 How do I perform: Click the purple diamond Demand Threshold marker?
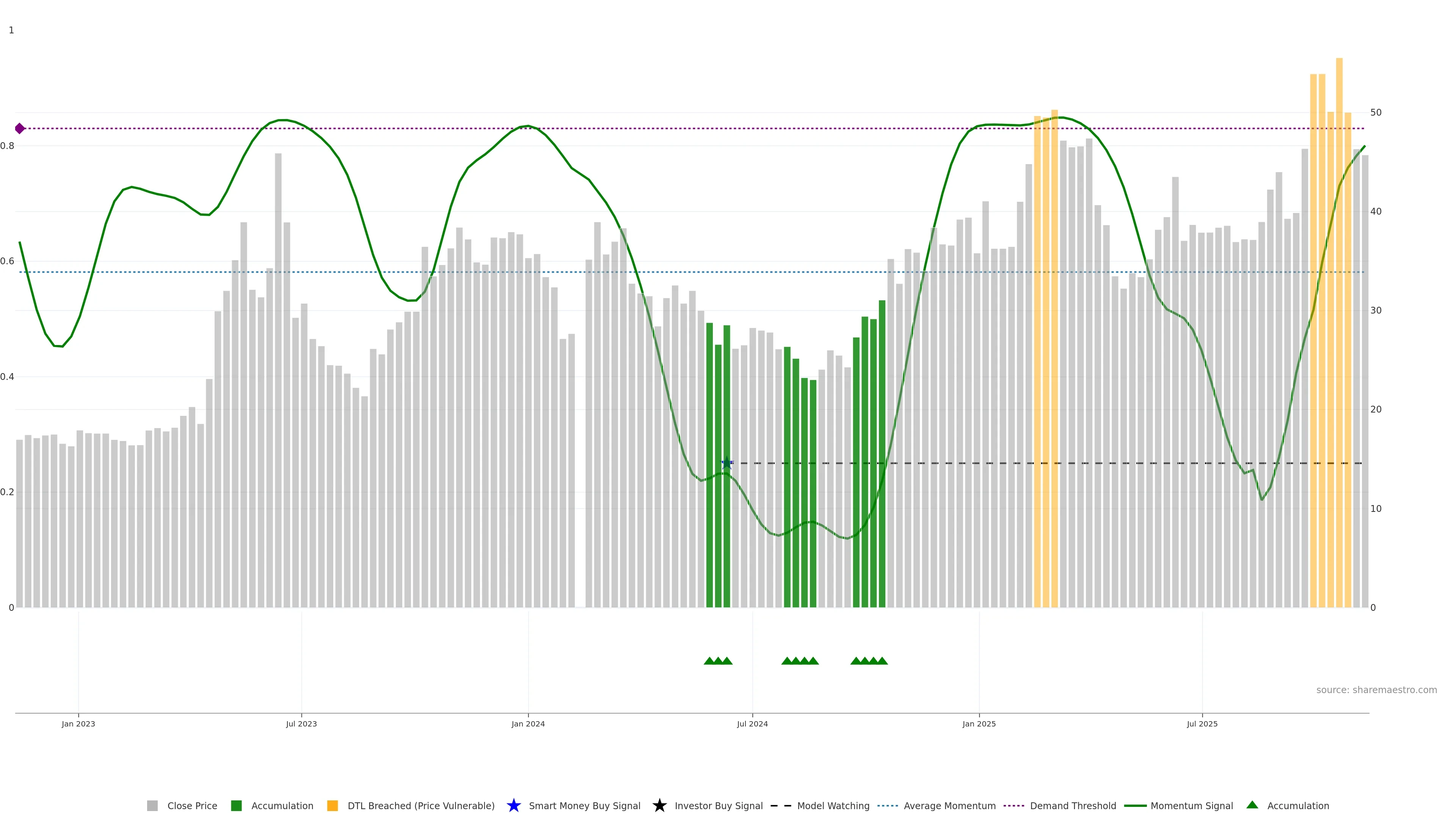(20, 128)
